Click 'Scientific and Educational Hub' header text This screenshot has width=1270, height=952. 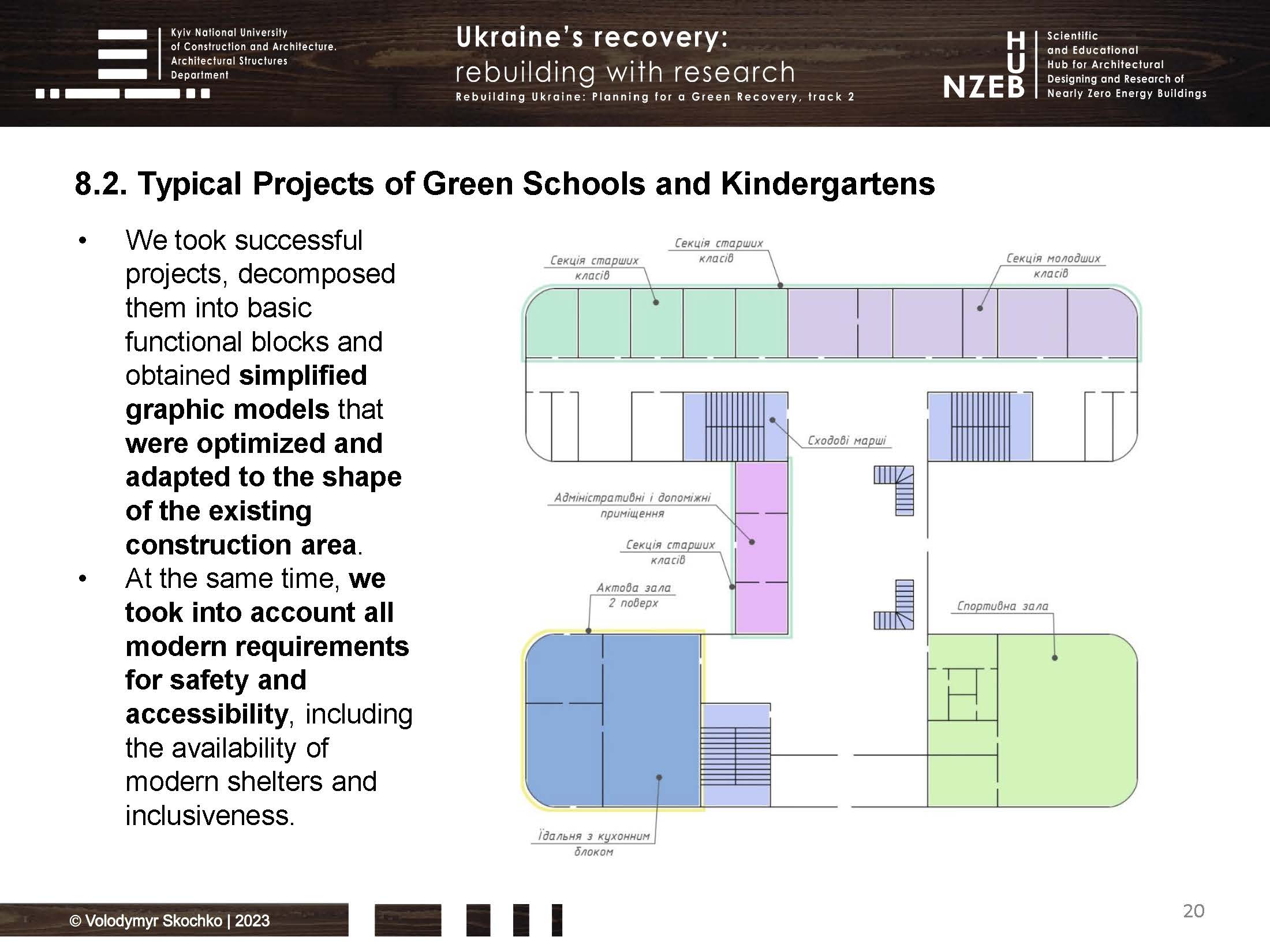pyautogui.click(x=1105, y=50)
